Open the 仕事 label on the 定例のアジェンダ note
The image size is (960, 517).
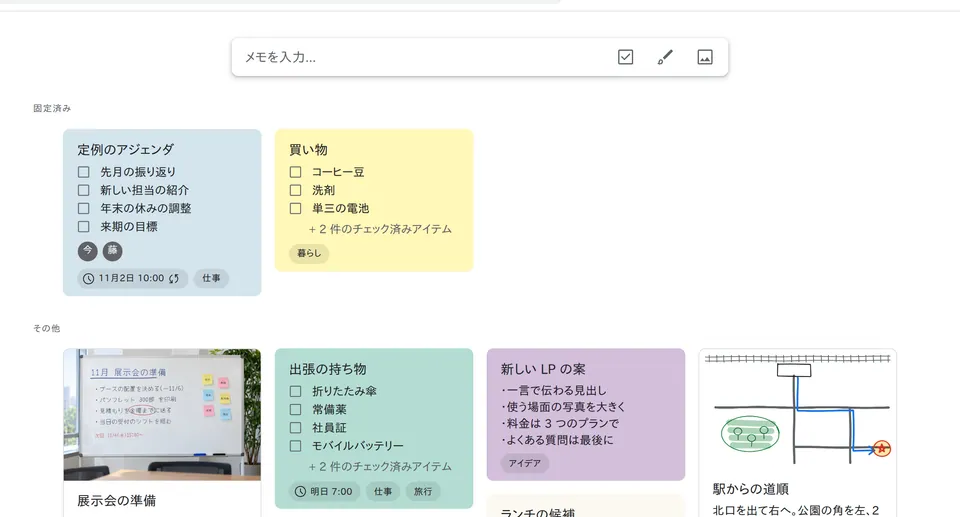211,278
